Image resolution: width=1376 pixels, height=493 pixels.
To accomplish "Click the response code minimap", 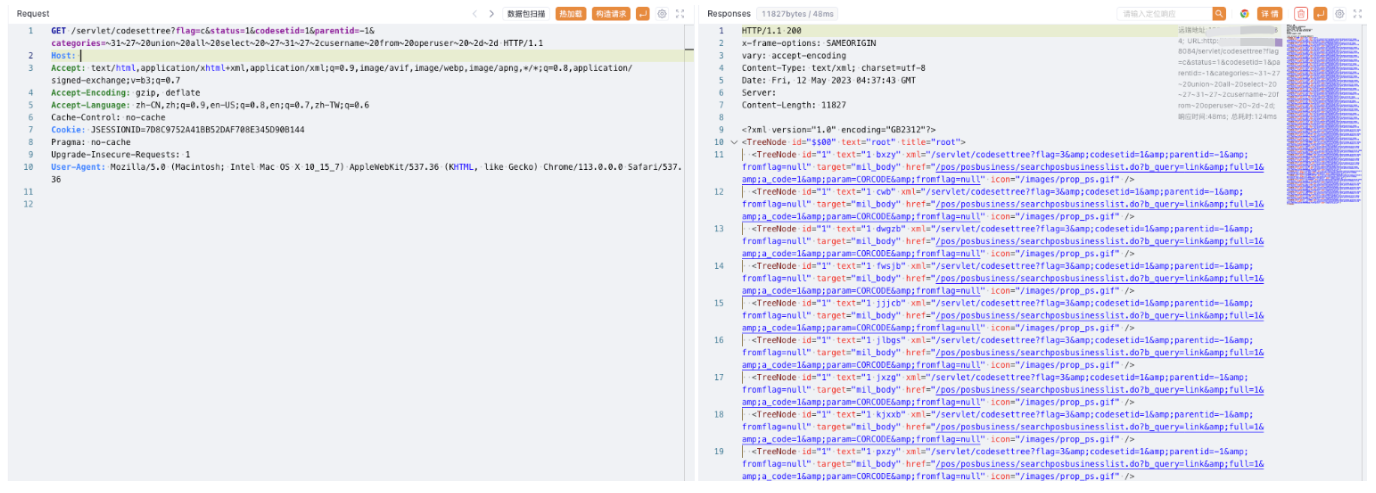I will [x=1322, y=120].
